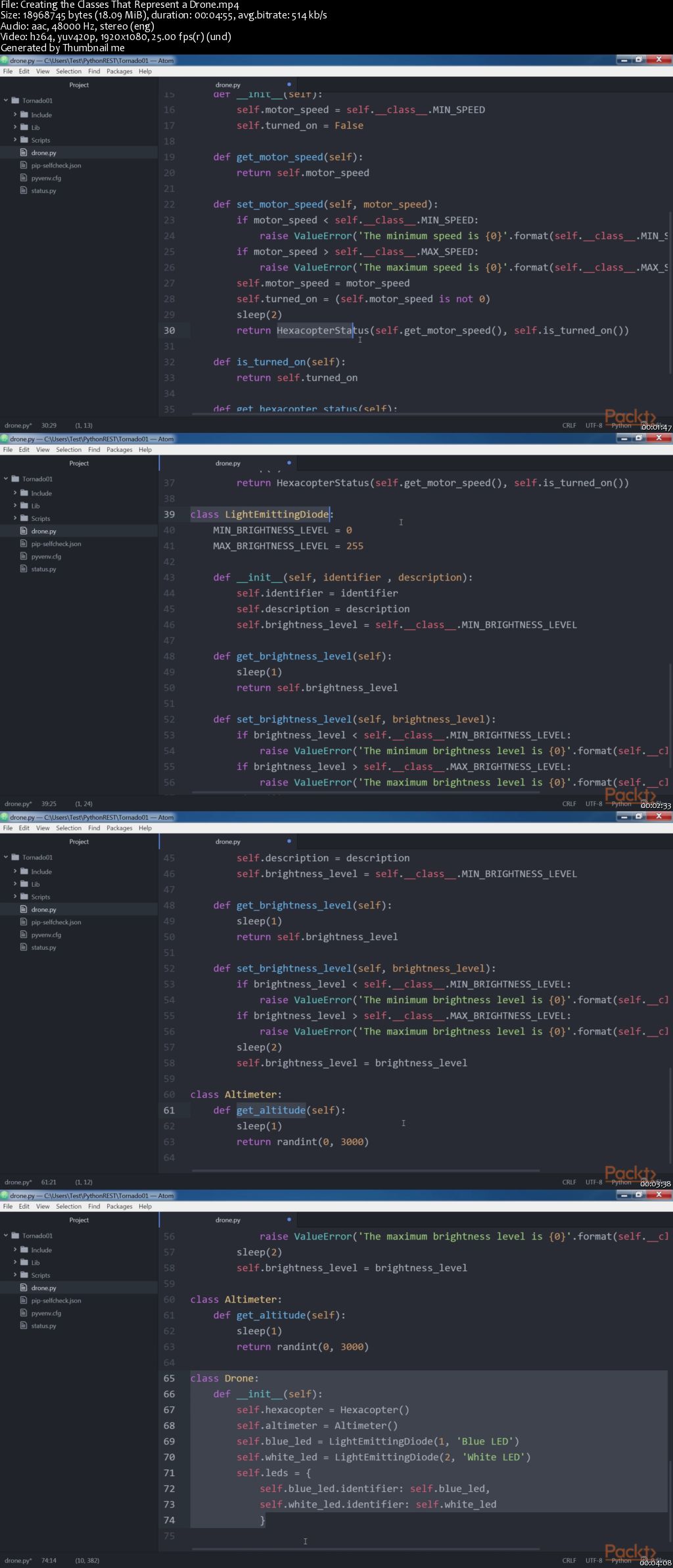Viewport: 673px width, 1568px height.
Task: Click Lib folder icon in 00:02:33 tree
Action: (24, 505)
